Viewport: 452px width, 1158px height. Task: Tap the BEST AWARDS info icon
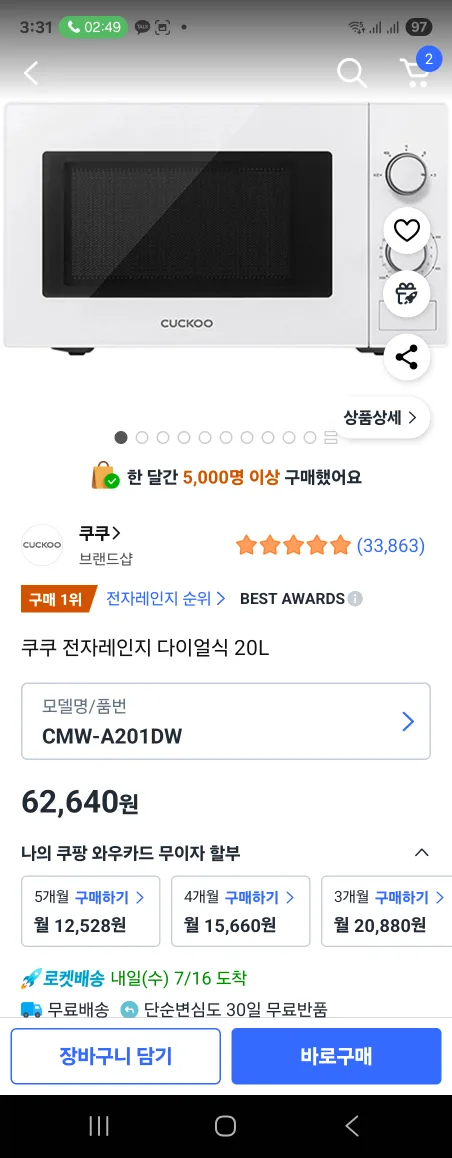[x=355, y=599]
